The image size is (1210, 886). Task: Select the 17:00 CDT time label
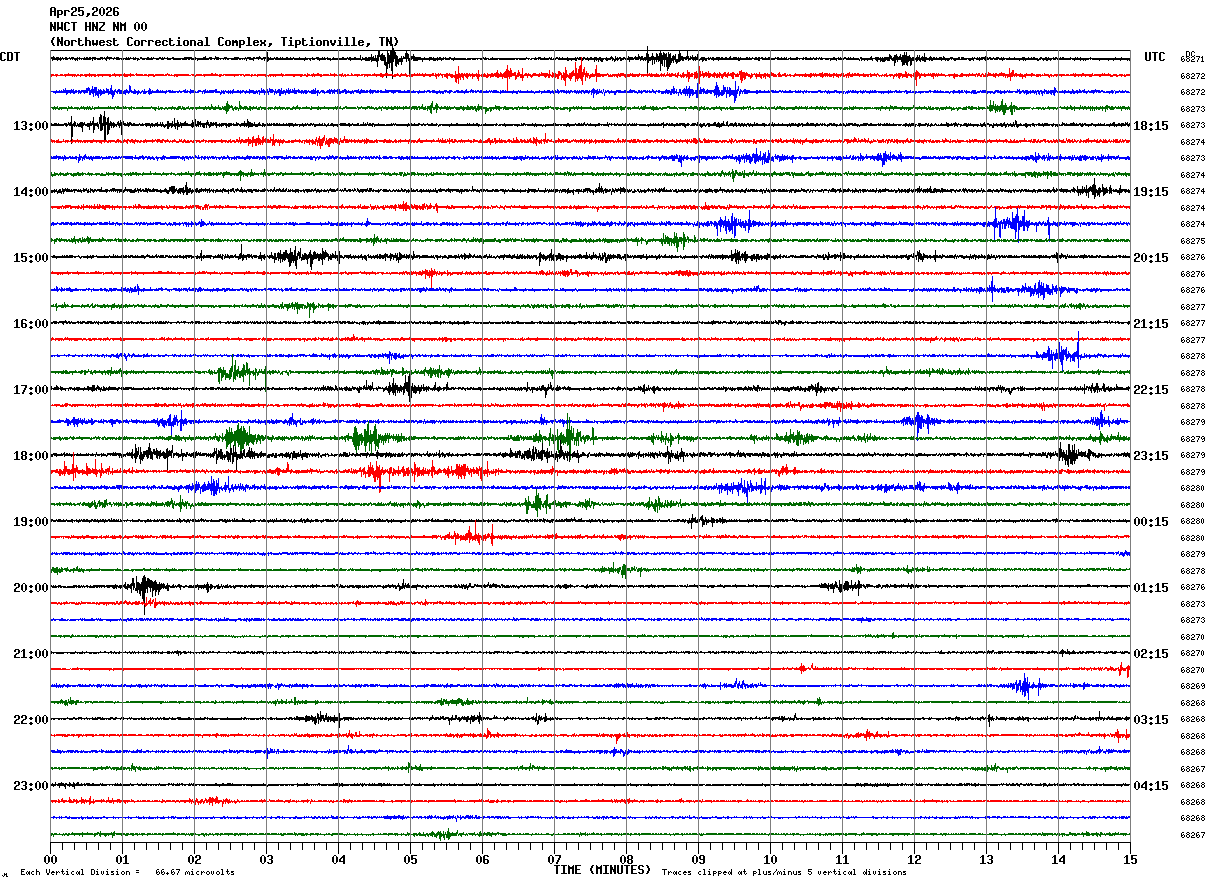(30, 390)
